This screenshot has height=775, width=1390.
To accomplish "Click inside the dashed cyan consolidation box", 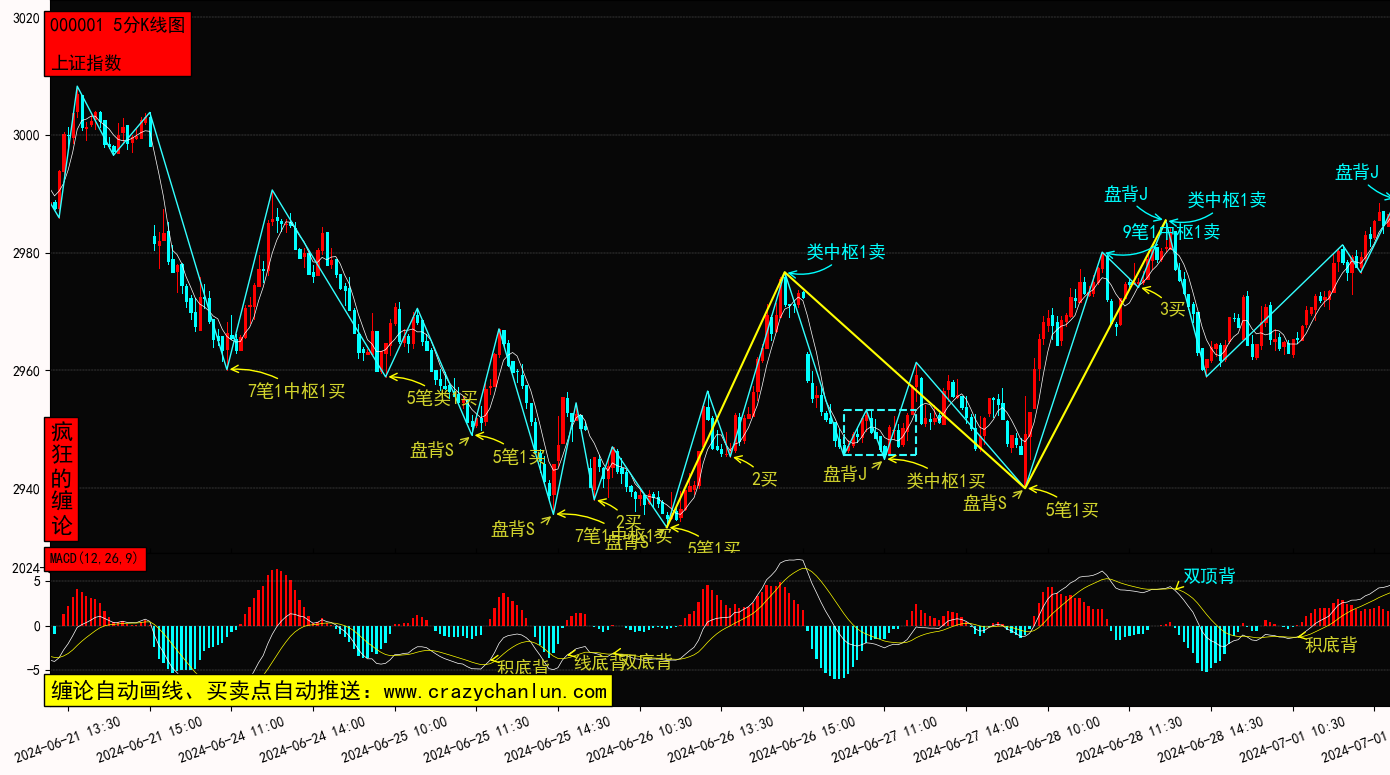I will (879, 432).
